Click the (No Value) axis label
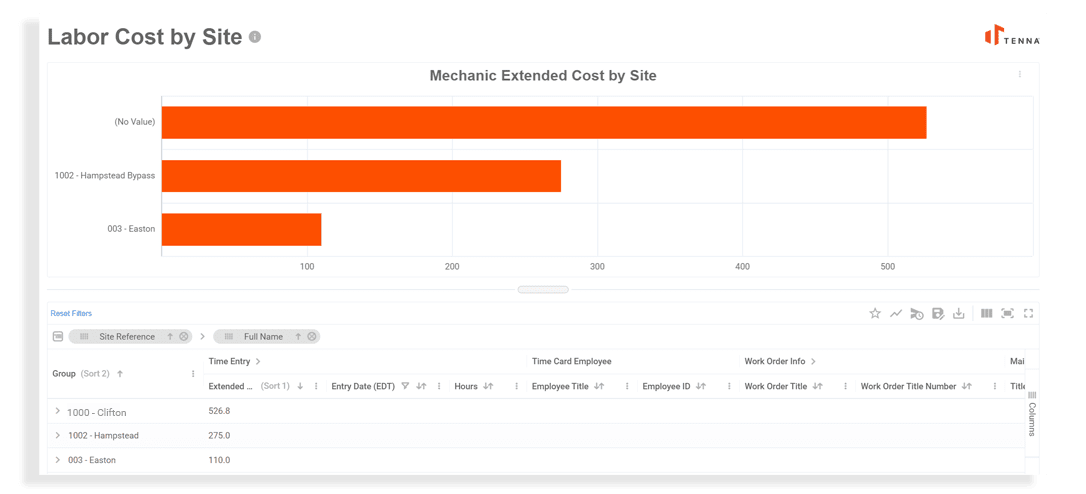 tap(134, 122)
